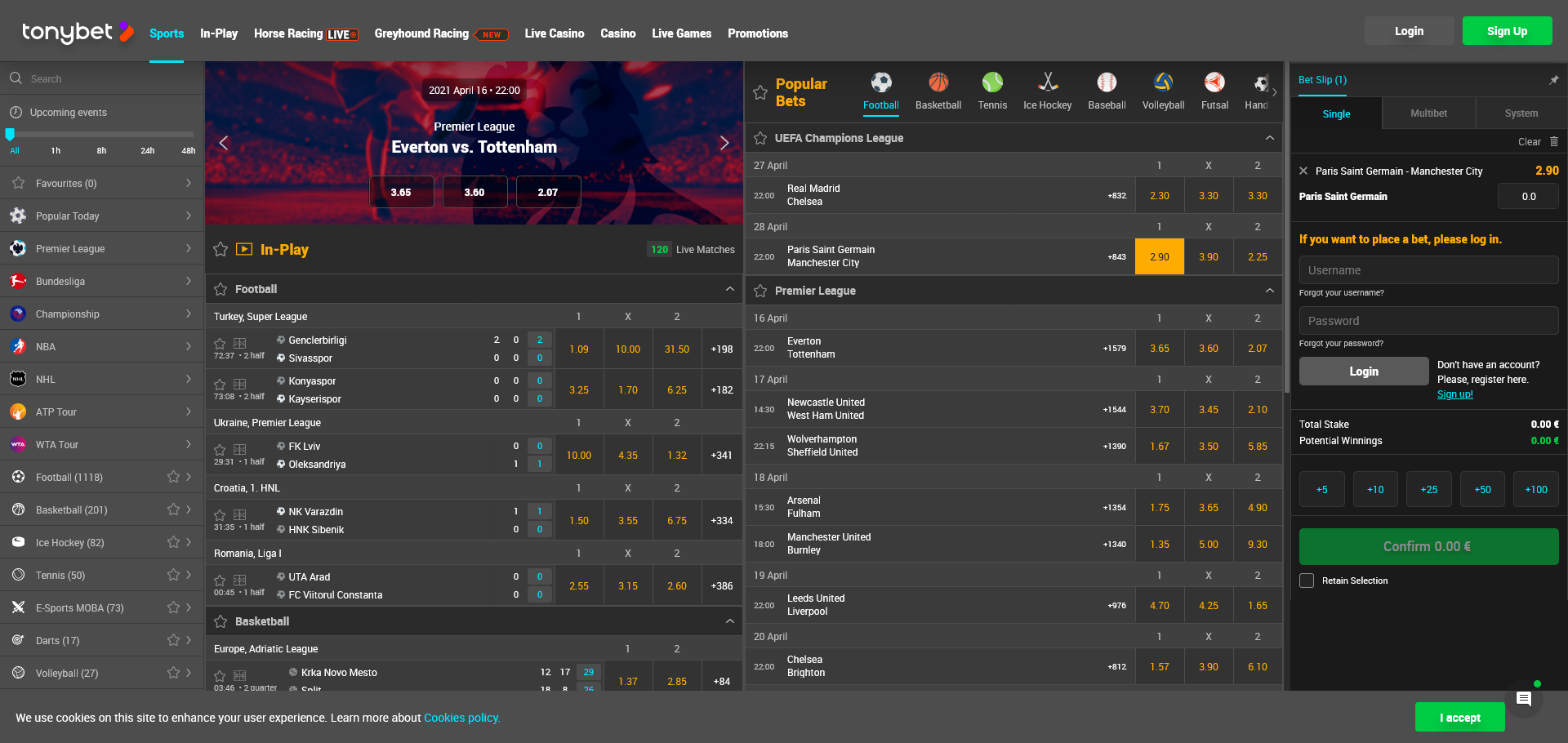This screenshot has width=1568, height=743.
Task: Click the Login button in the top header
Action: [x=1409, y=31]
